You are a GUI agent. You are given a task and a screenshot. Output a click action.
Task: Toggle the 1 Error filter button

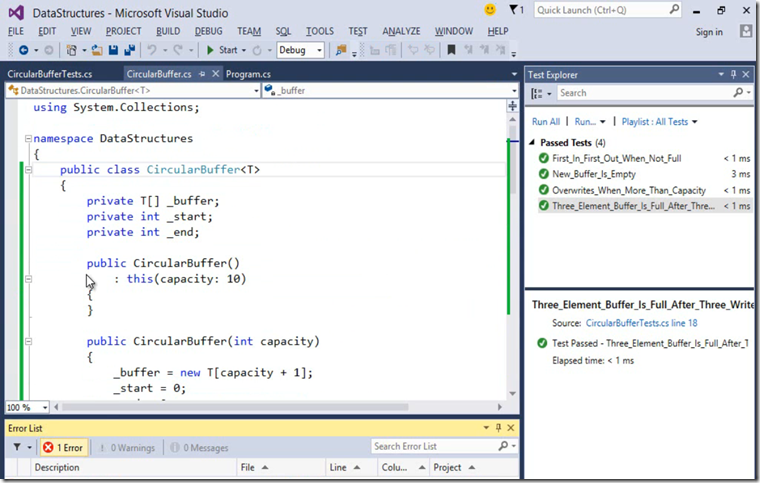[63, 448]
